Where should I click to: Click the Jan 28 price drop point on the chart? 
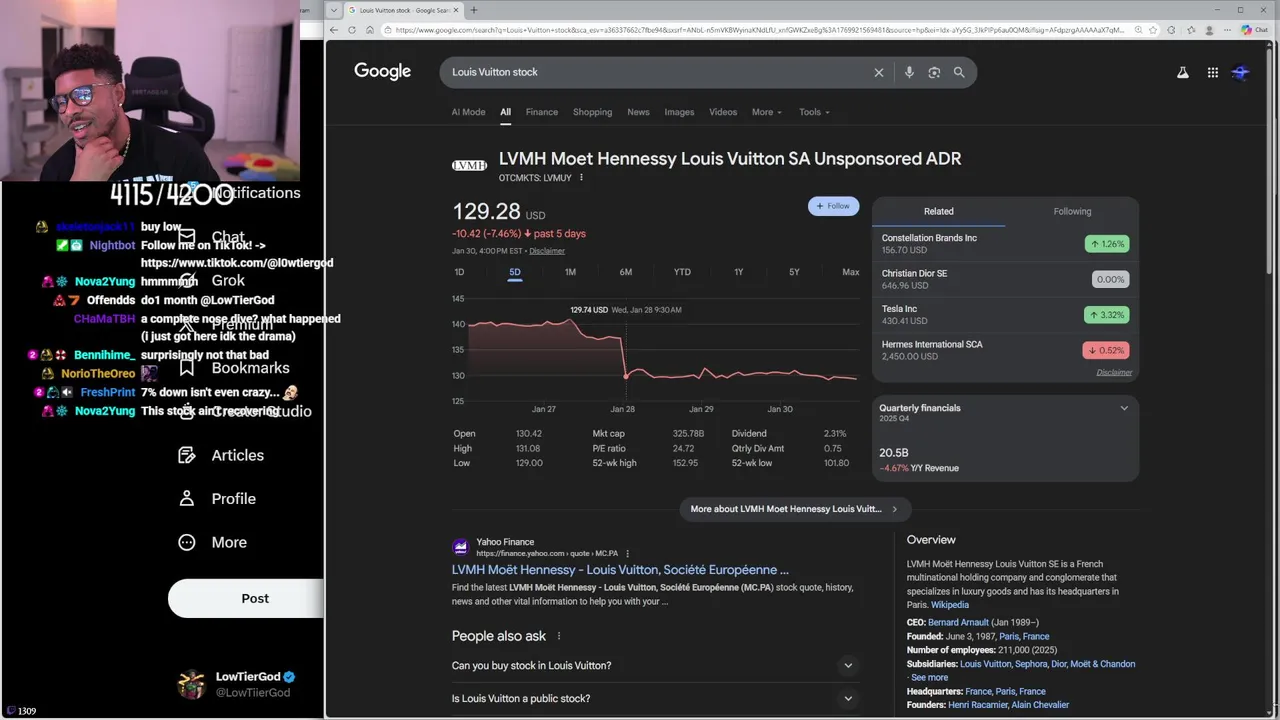pos(626,376)
